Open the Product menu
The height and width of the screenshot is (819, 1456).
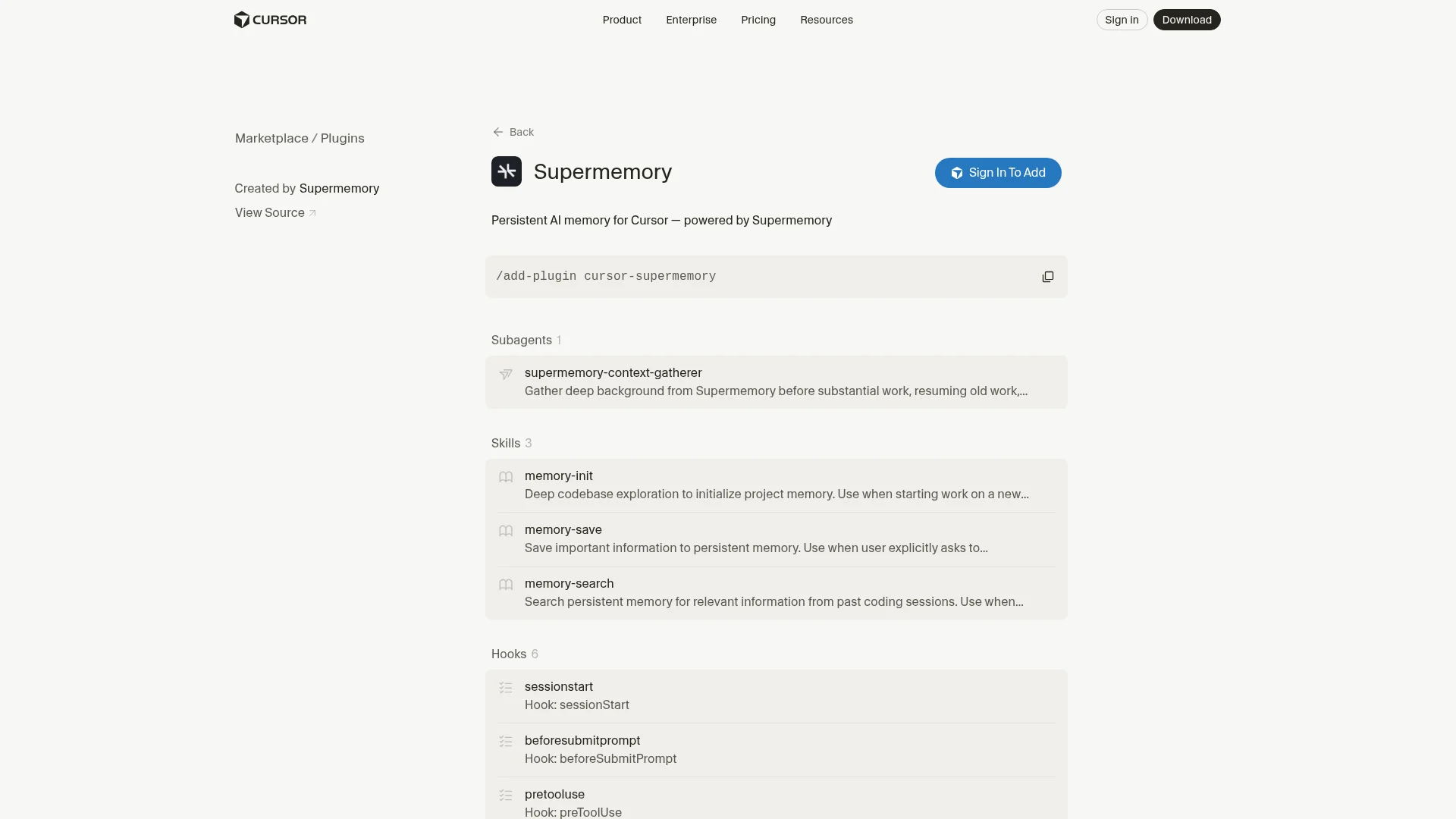coord(622,20)
